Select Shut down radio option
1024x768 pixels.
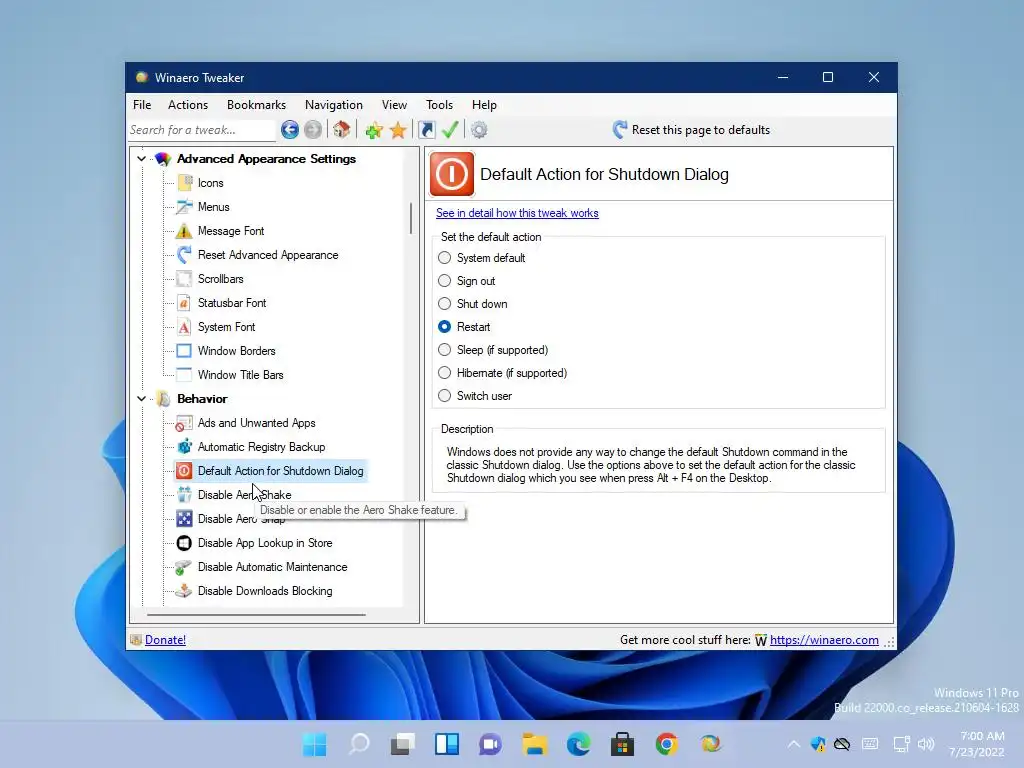[x=445, y=304]
